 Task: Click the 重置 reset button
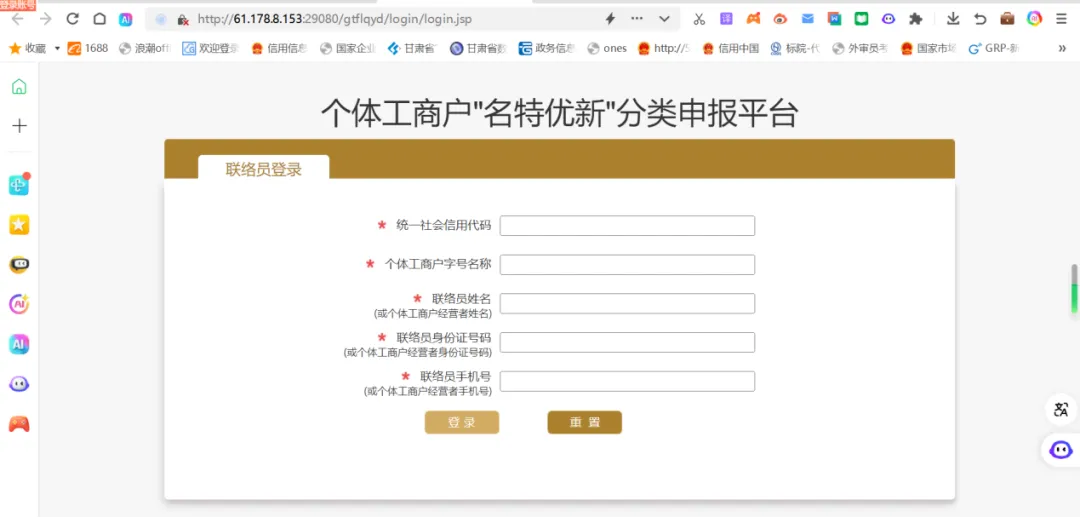585,423
